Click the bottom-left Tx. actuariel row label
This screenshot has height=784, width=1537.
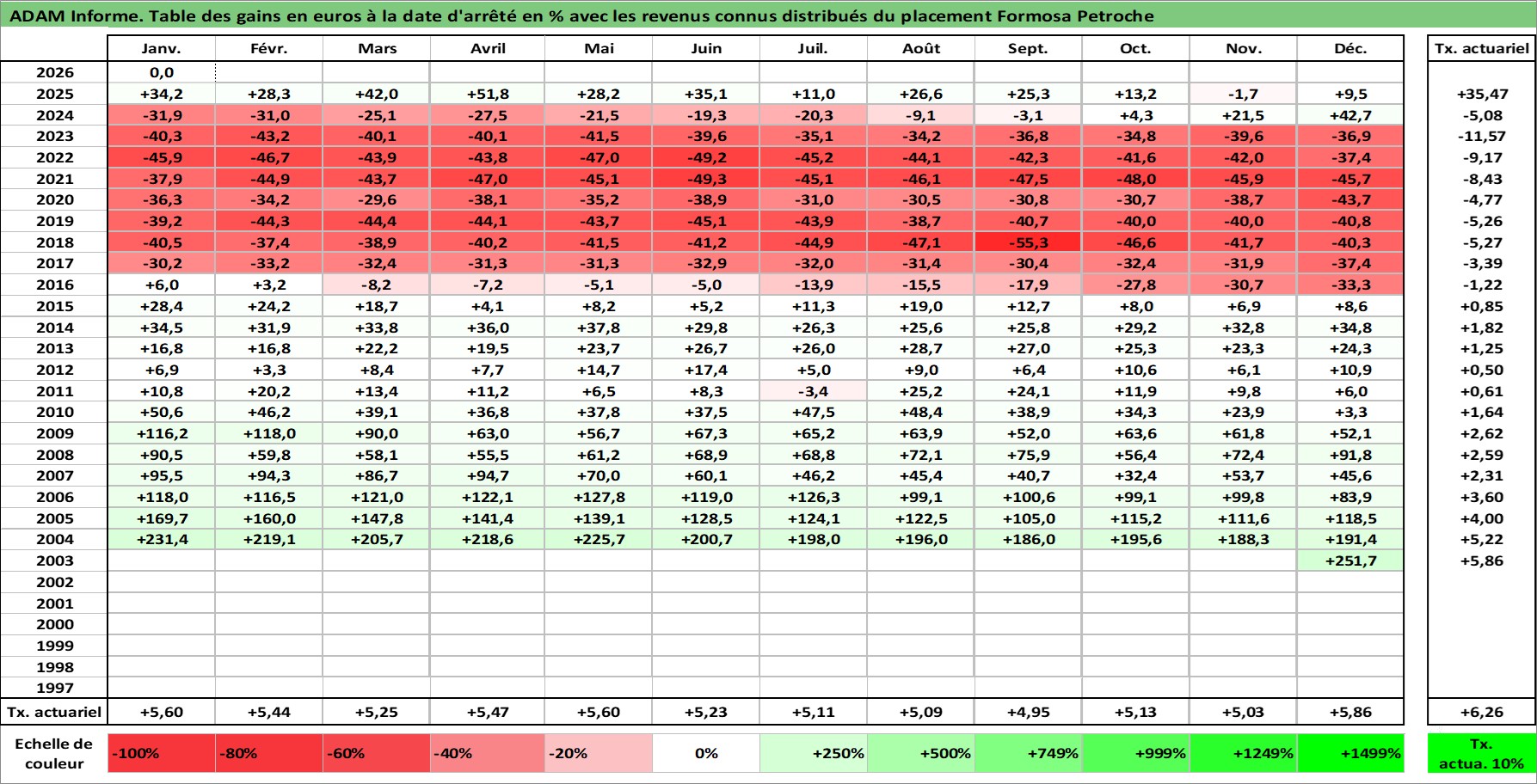(54, 712)
